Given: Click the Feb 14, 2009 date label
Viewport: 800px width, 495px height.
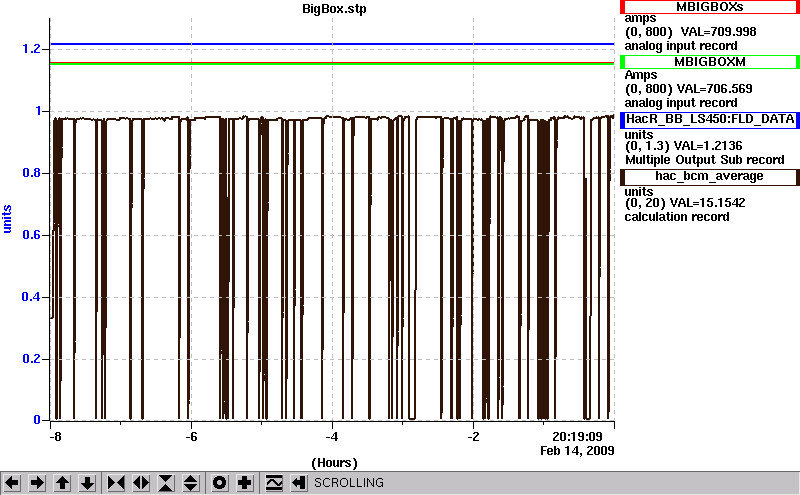Looking at the screenshot, I should click(x=577, y=451).
